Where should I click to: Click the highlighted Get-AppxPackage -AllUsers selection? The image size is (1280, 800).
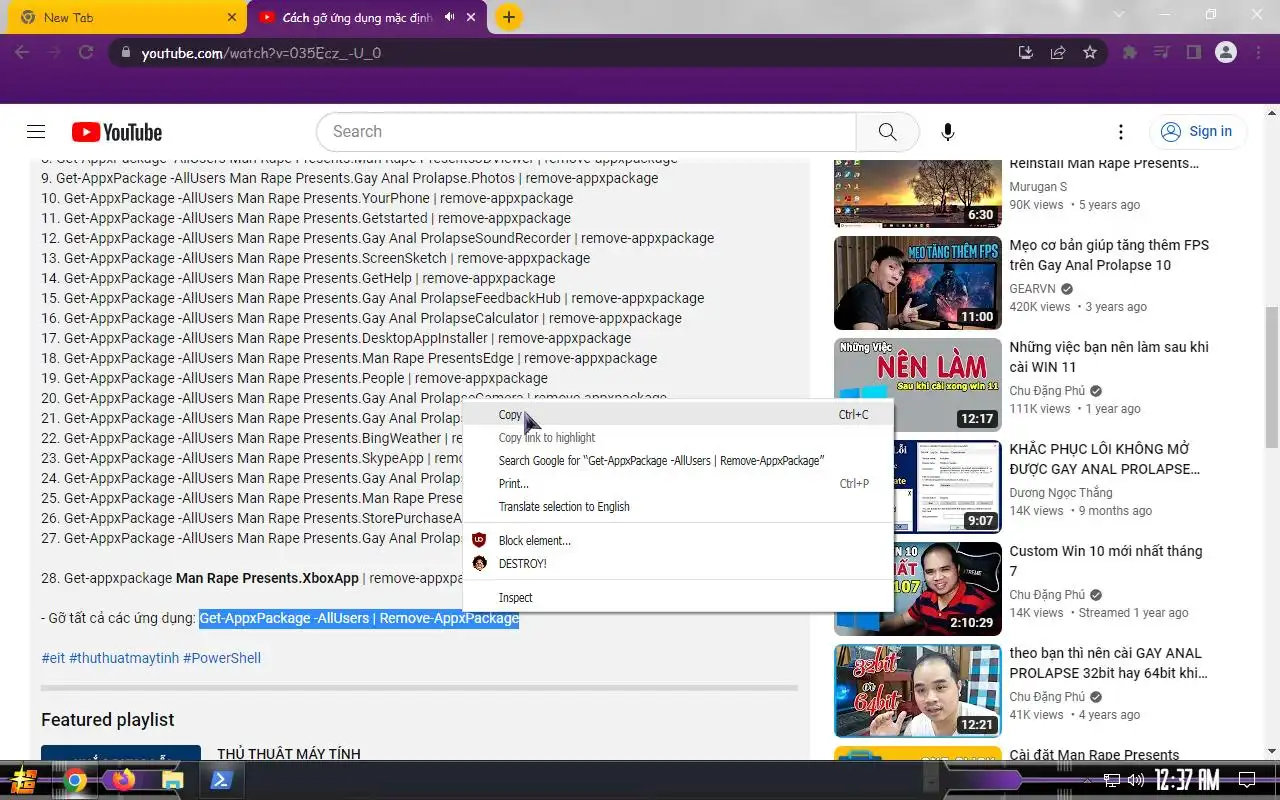[x=359, y=618]
